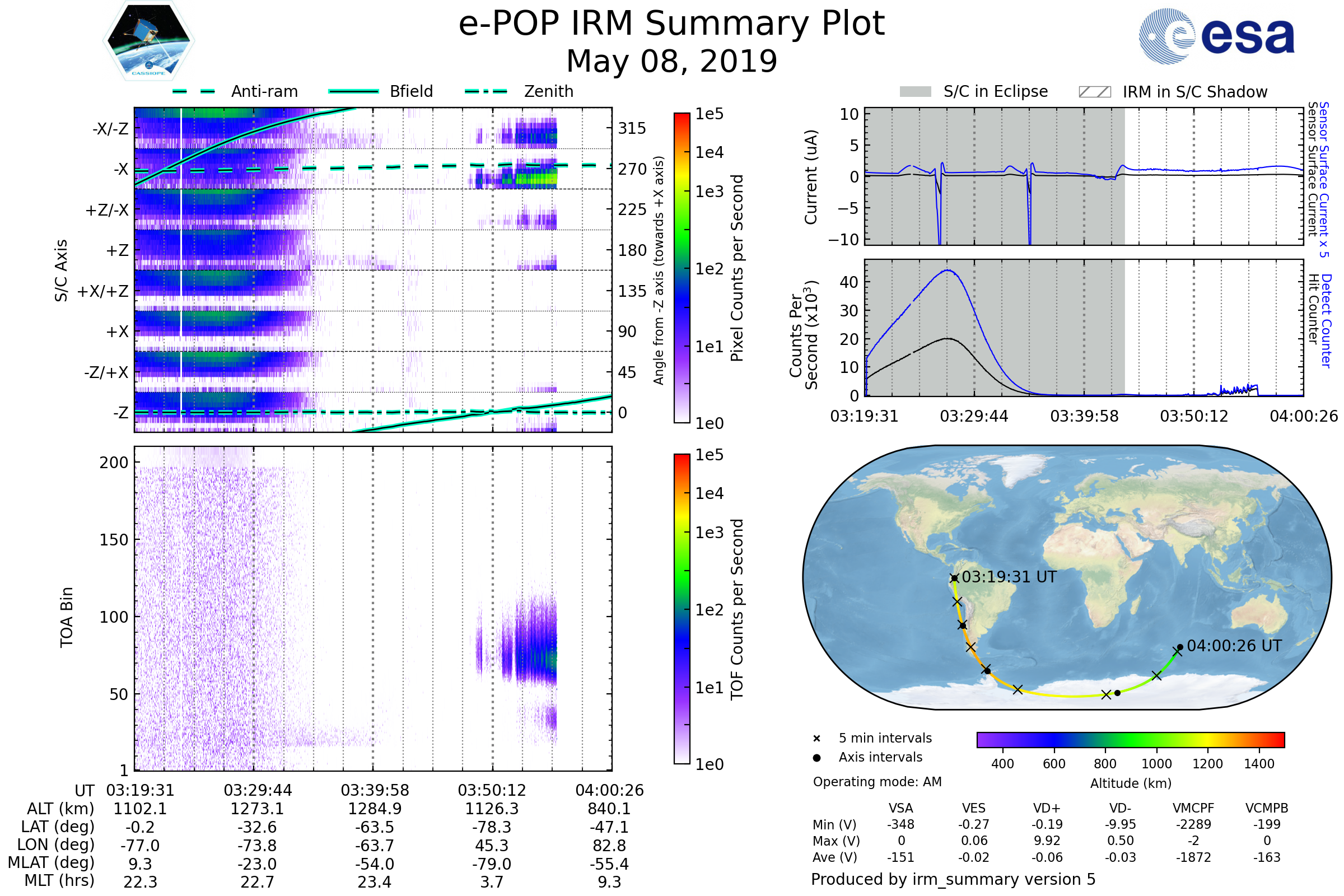Click the Bfield solid line legend marker
Screen dimensions: 1344x896
coord(353,91)
